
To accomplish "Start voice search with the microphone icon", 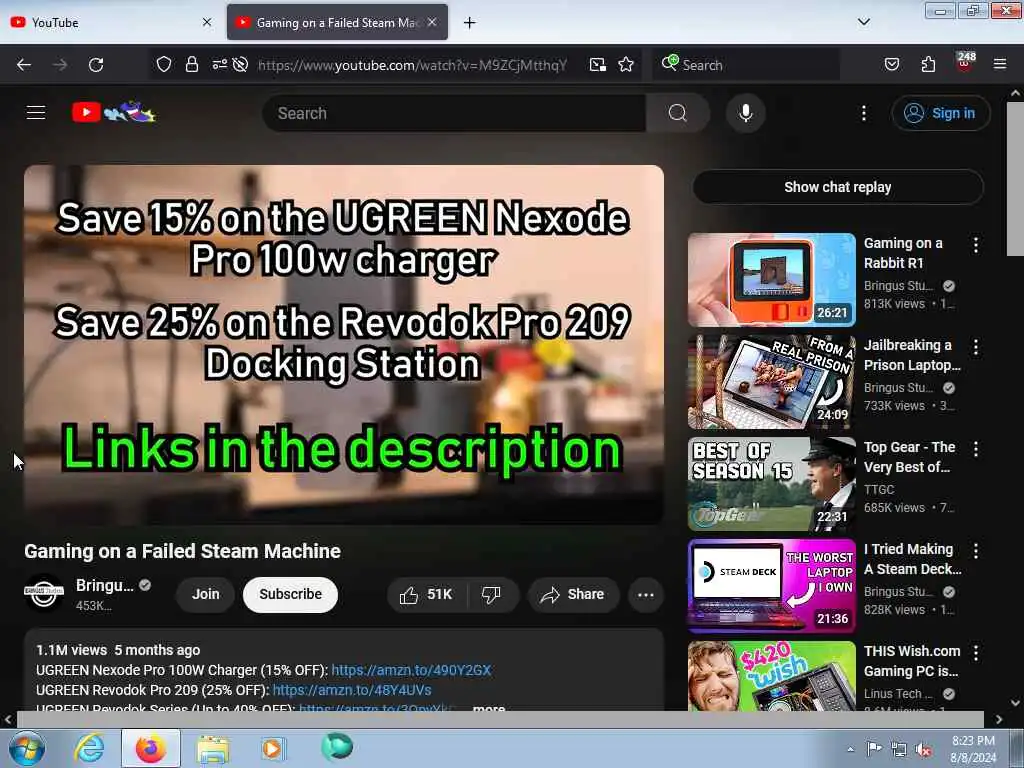I will [x=746, y=113].
